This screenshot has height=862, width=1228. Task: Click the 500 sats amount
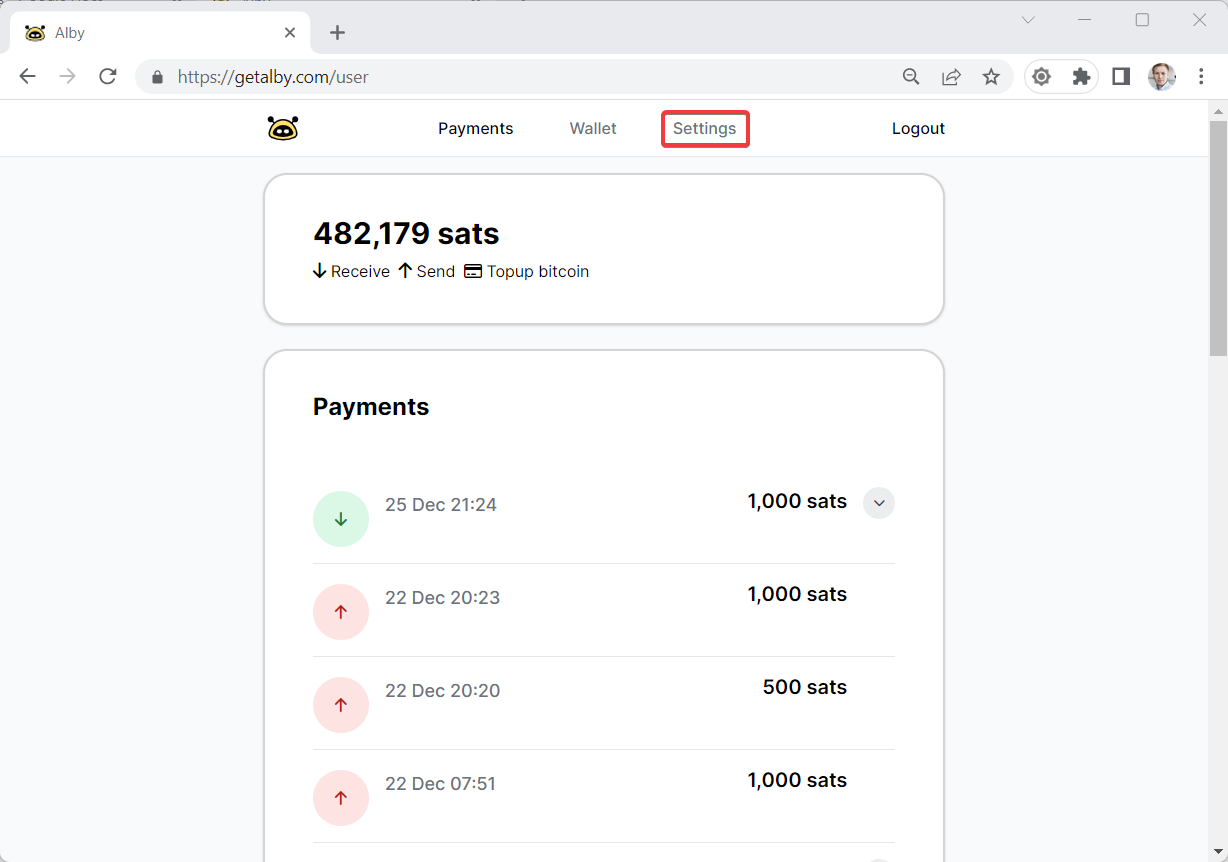click(x=805, y=687)
